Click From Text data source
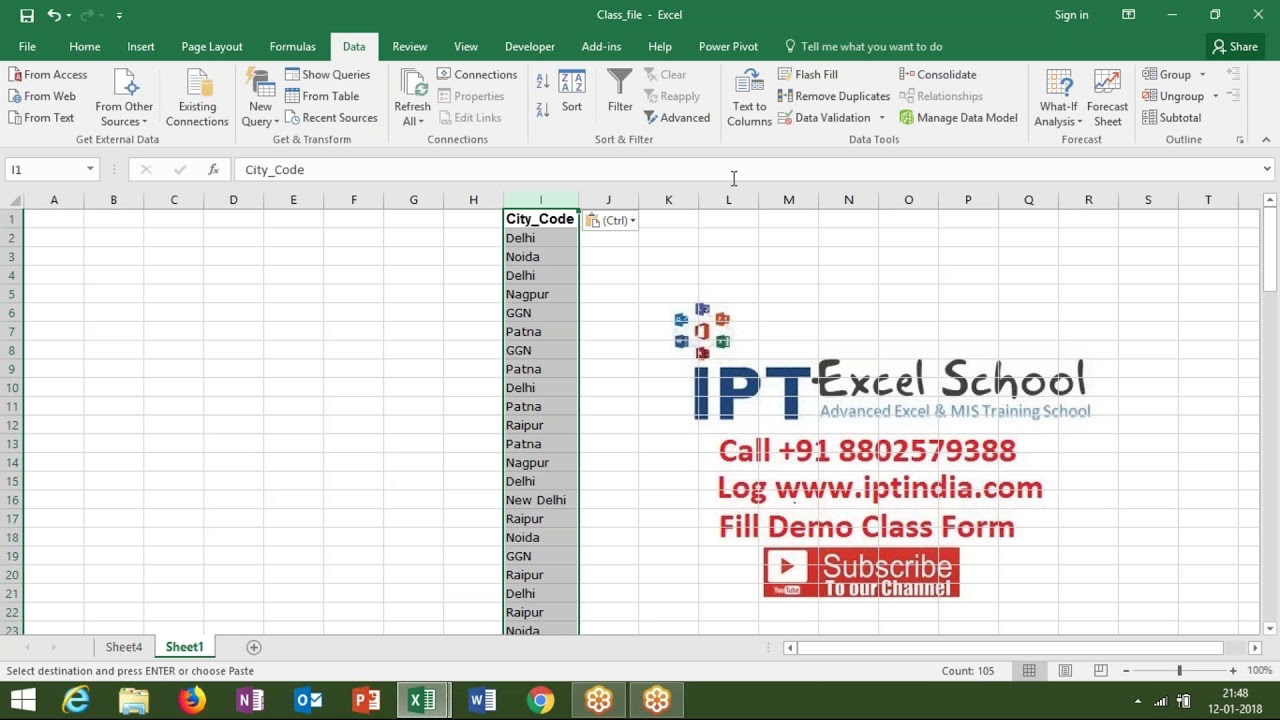 click(40, 117)
